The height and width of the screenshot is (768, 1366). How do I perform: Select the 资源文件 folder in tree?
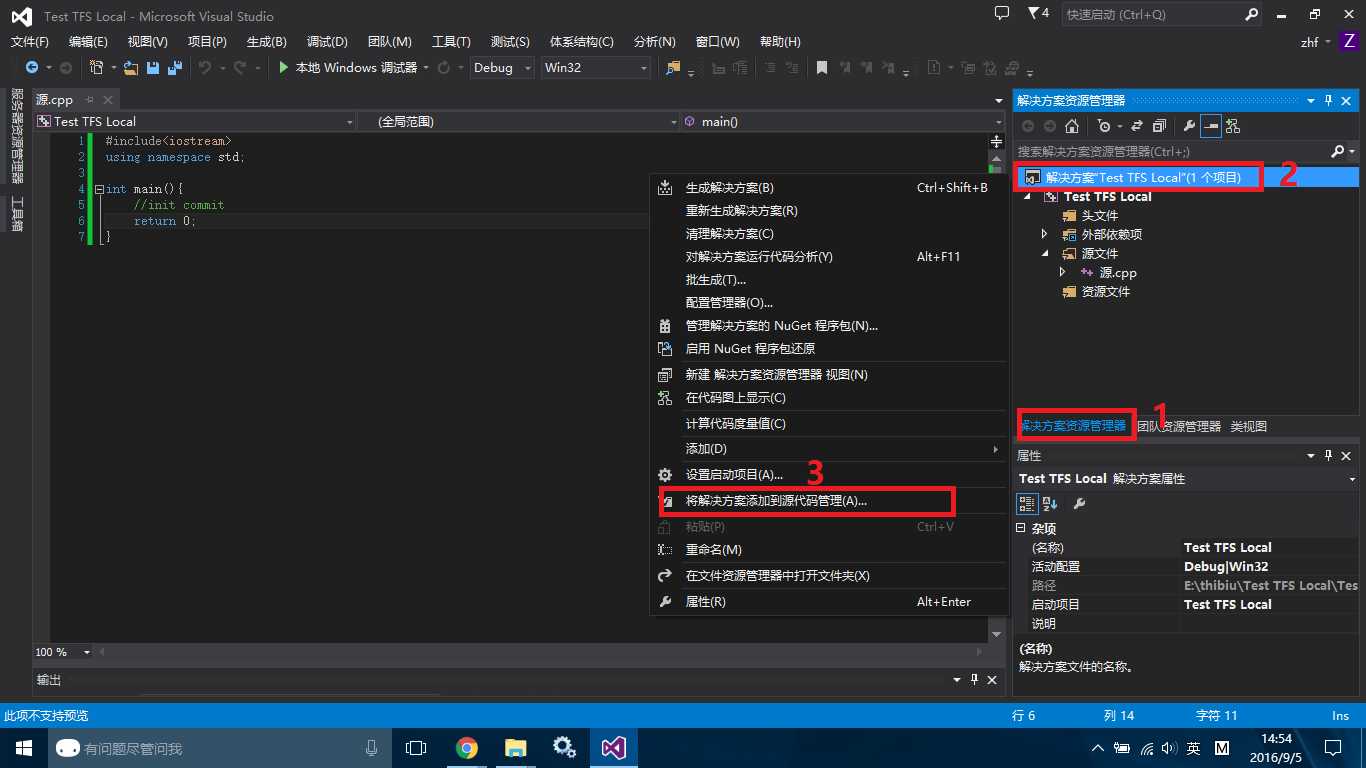tap(1105, 291)
